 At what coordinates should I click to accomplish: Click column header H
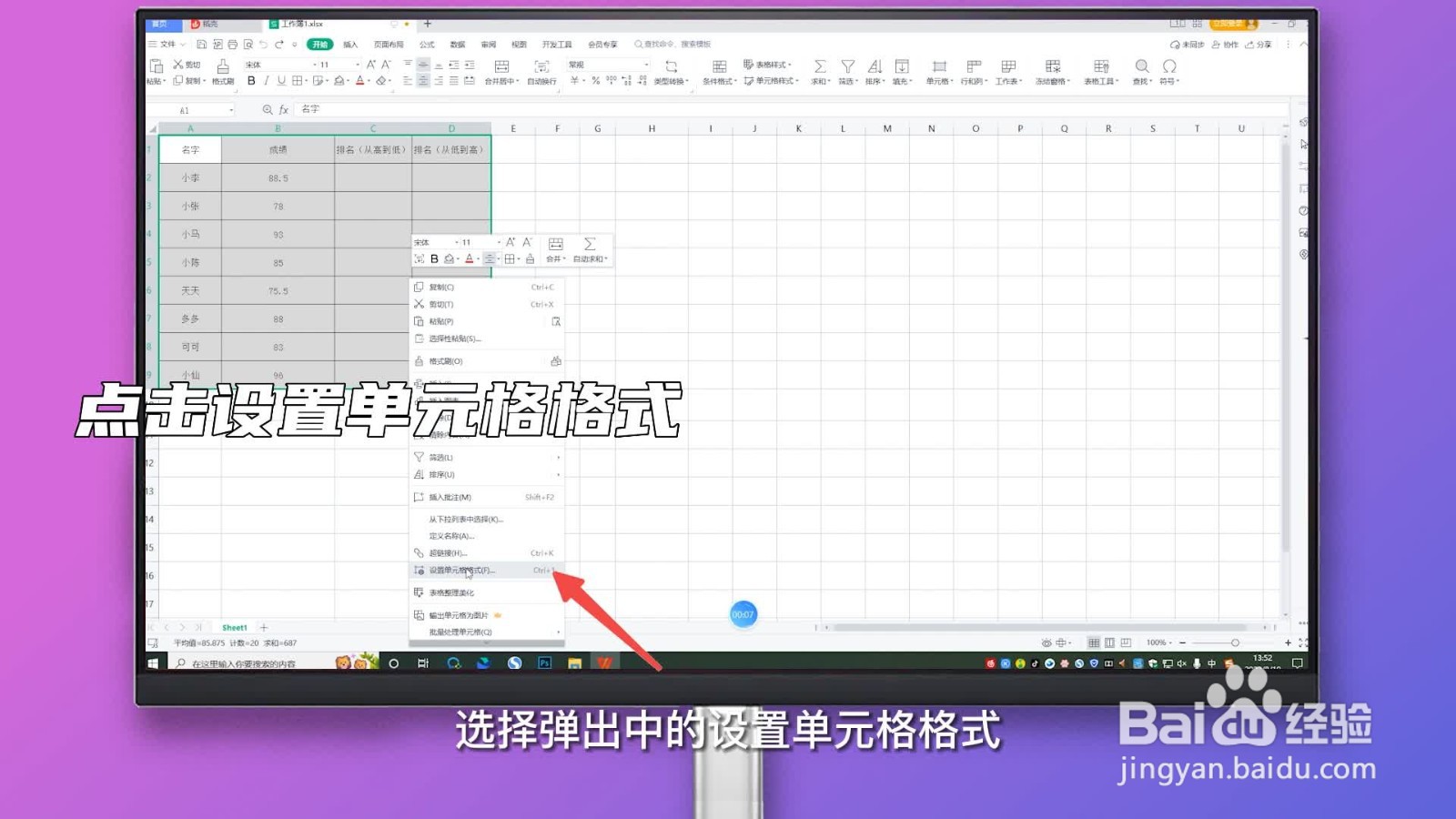(x=652, y=128)
